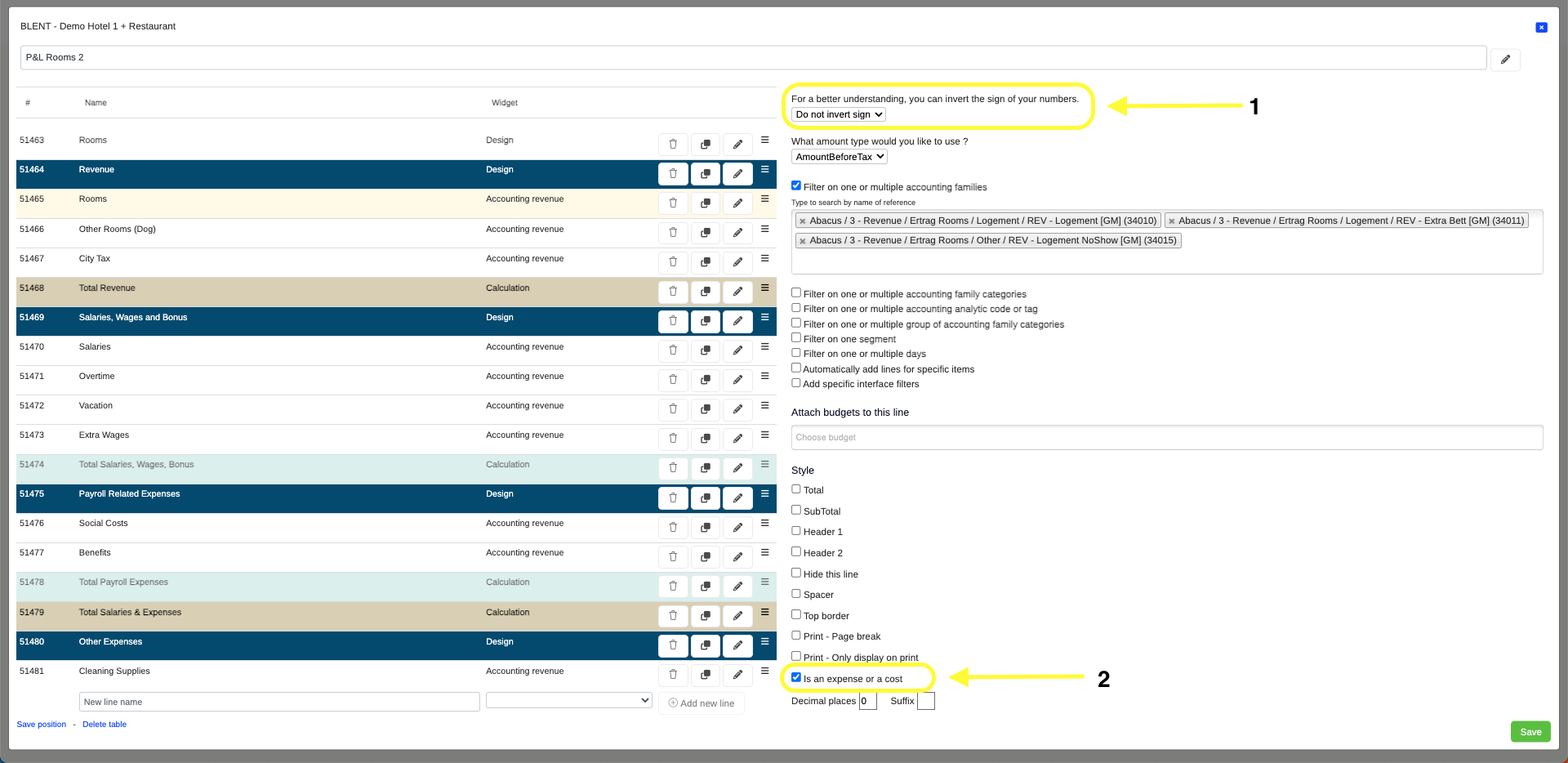Viewport: 1568px width, 763px height.
Task: Open the 'Do not invert sign' dropdown
Action: coord(839,114)
